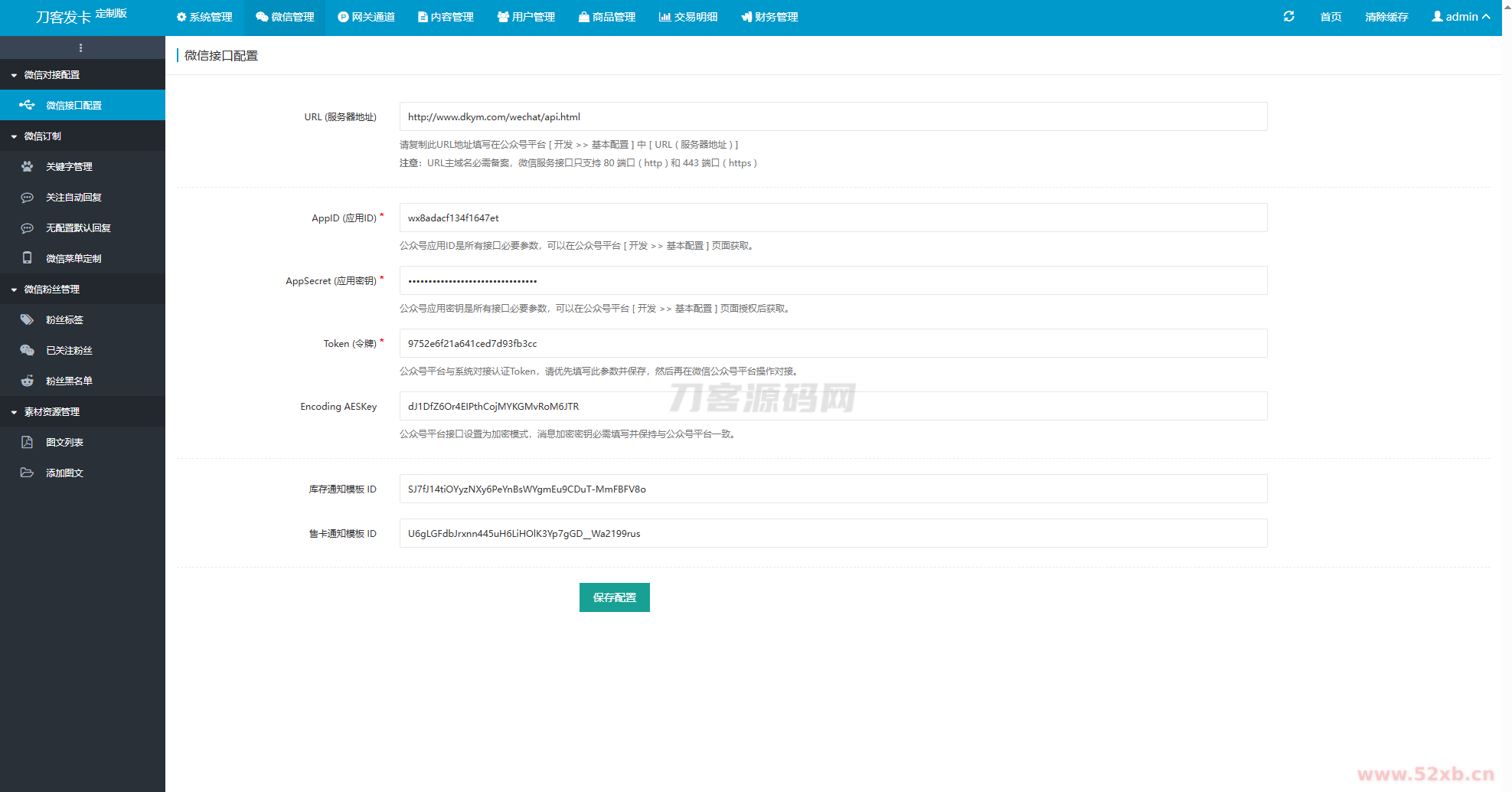Click the tag icon beside 粉丝标签

28,319
